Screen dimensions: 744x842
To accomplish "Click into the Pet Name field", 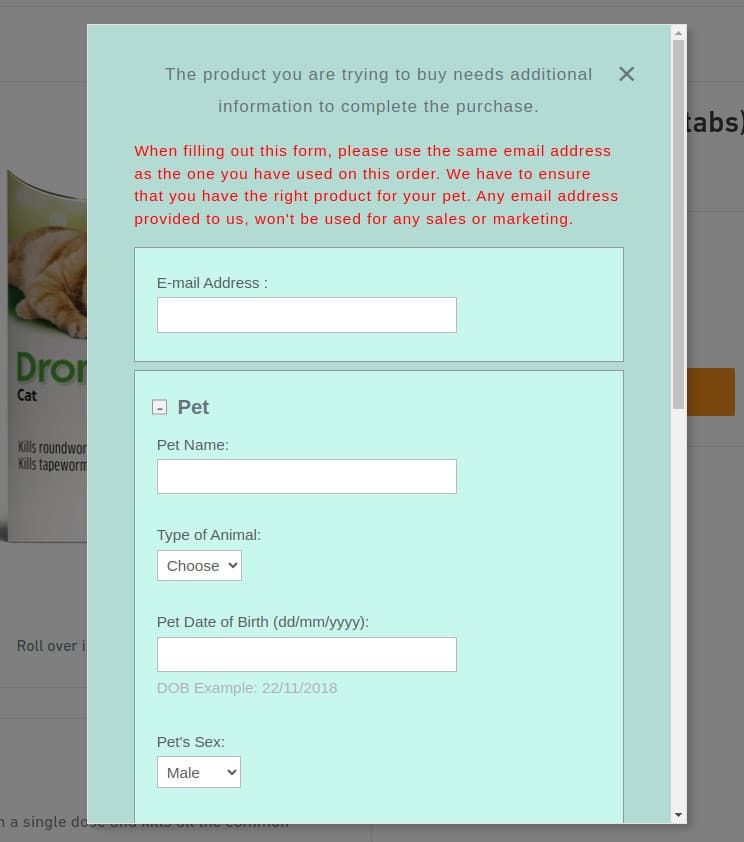I will click(306, 477).
